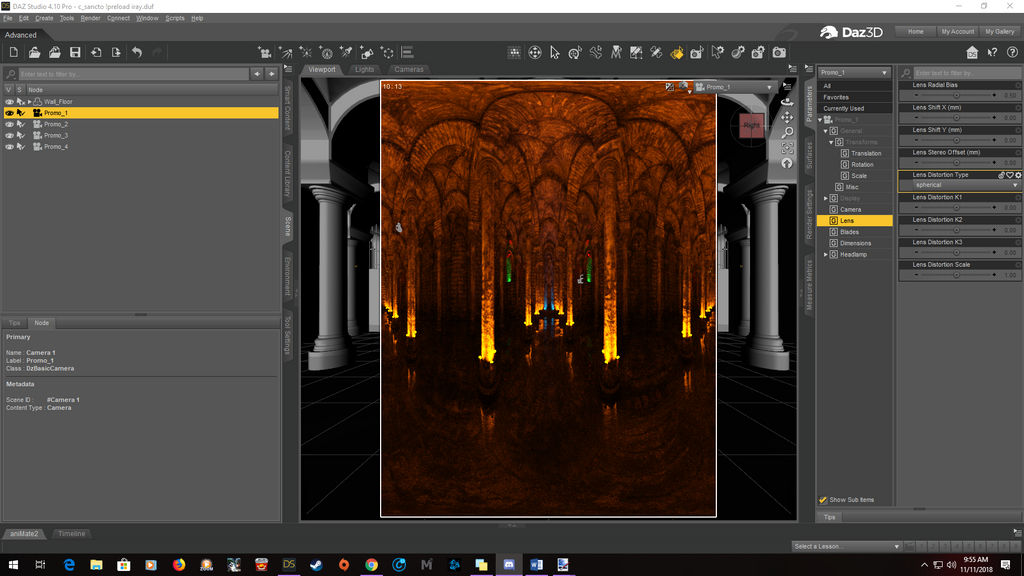Click the gear icon for Lens Distortion Type
Viewport: 1024px width, 576px height.
[1018, 175]
